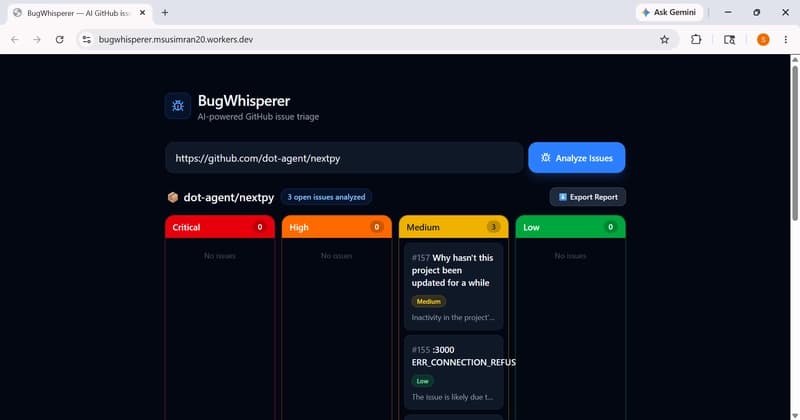Click the scrollbar up arrow

tap(795, 59)
